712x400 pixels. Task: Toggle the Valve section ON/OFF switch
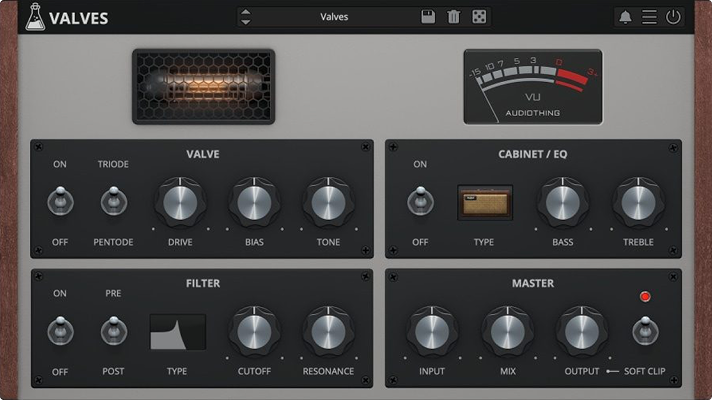point(60,201)
